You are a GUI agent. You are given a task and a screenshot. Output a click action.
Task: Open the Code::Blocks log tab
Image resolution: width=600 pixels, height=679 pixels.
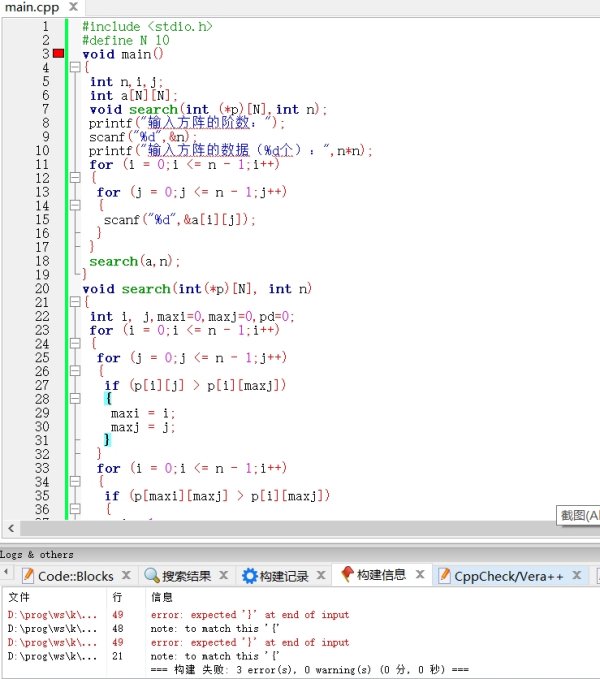point(68,576)
